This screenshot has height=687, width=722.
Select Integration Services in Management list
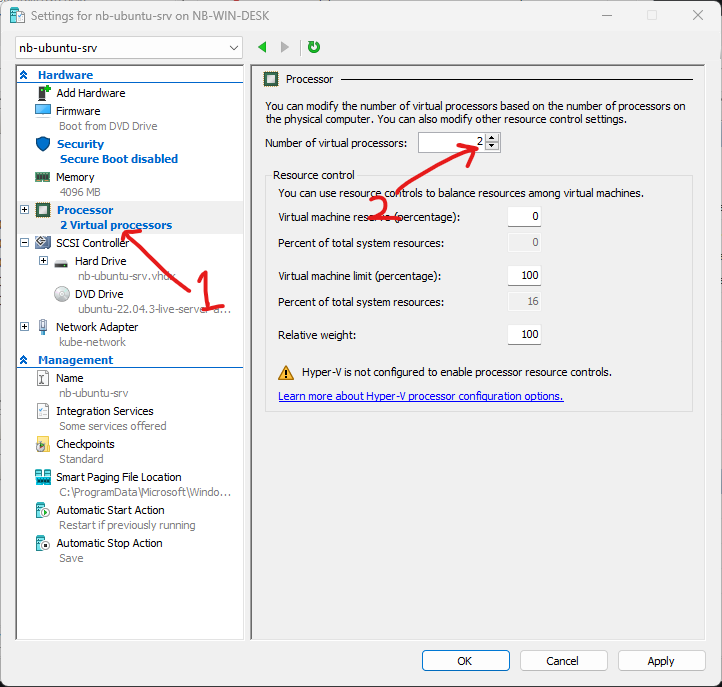tap(104, 411)
